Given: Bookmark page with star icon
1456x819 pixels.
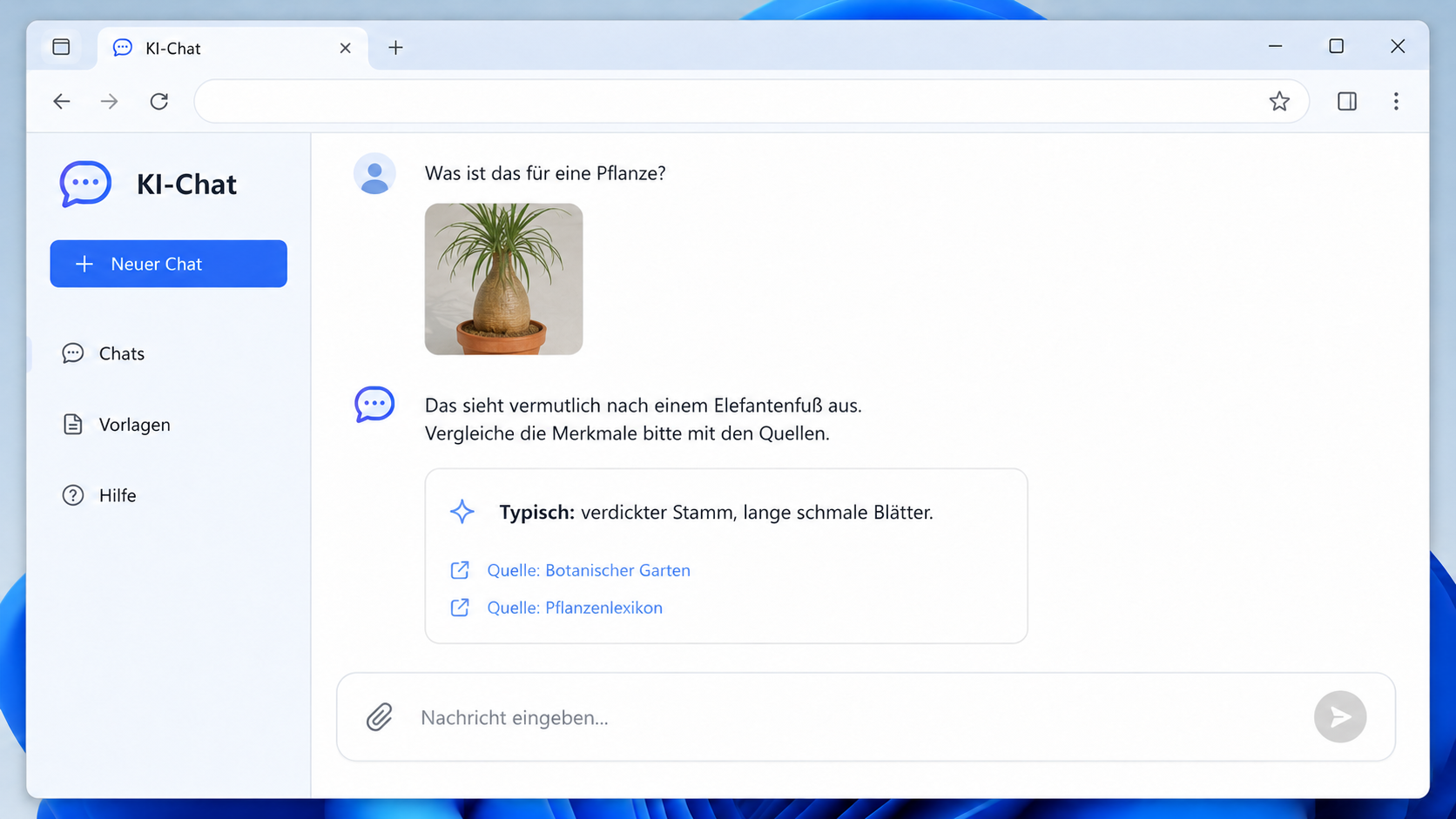Looking at the screenshot, I should coord(1278,101).
